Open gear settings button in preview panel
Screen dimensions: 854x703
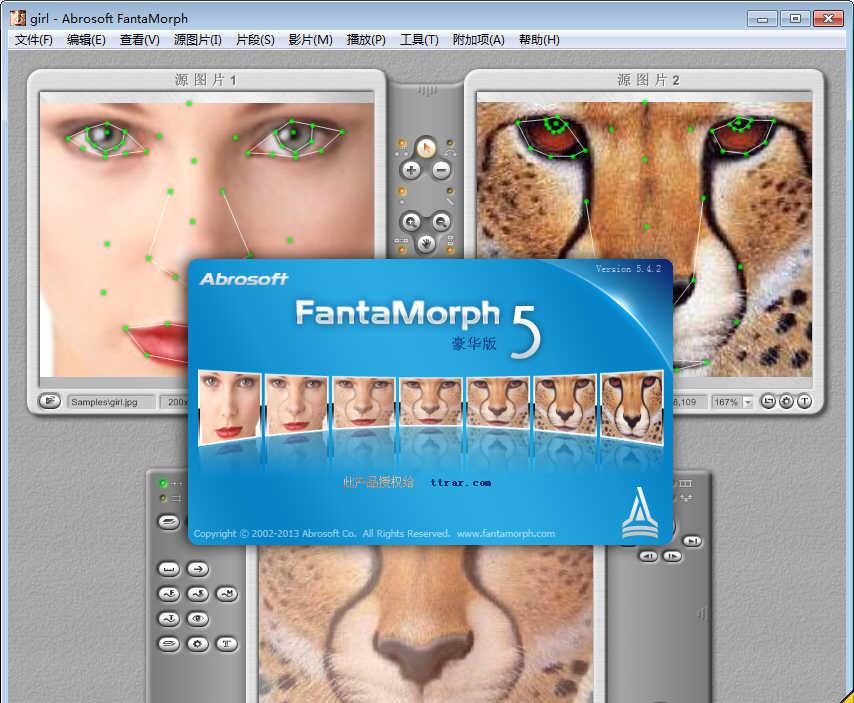[x=198, y=644]
